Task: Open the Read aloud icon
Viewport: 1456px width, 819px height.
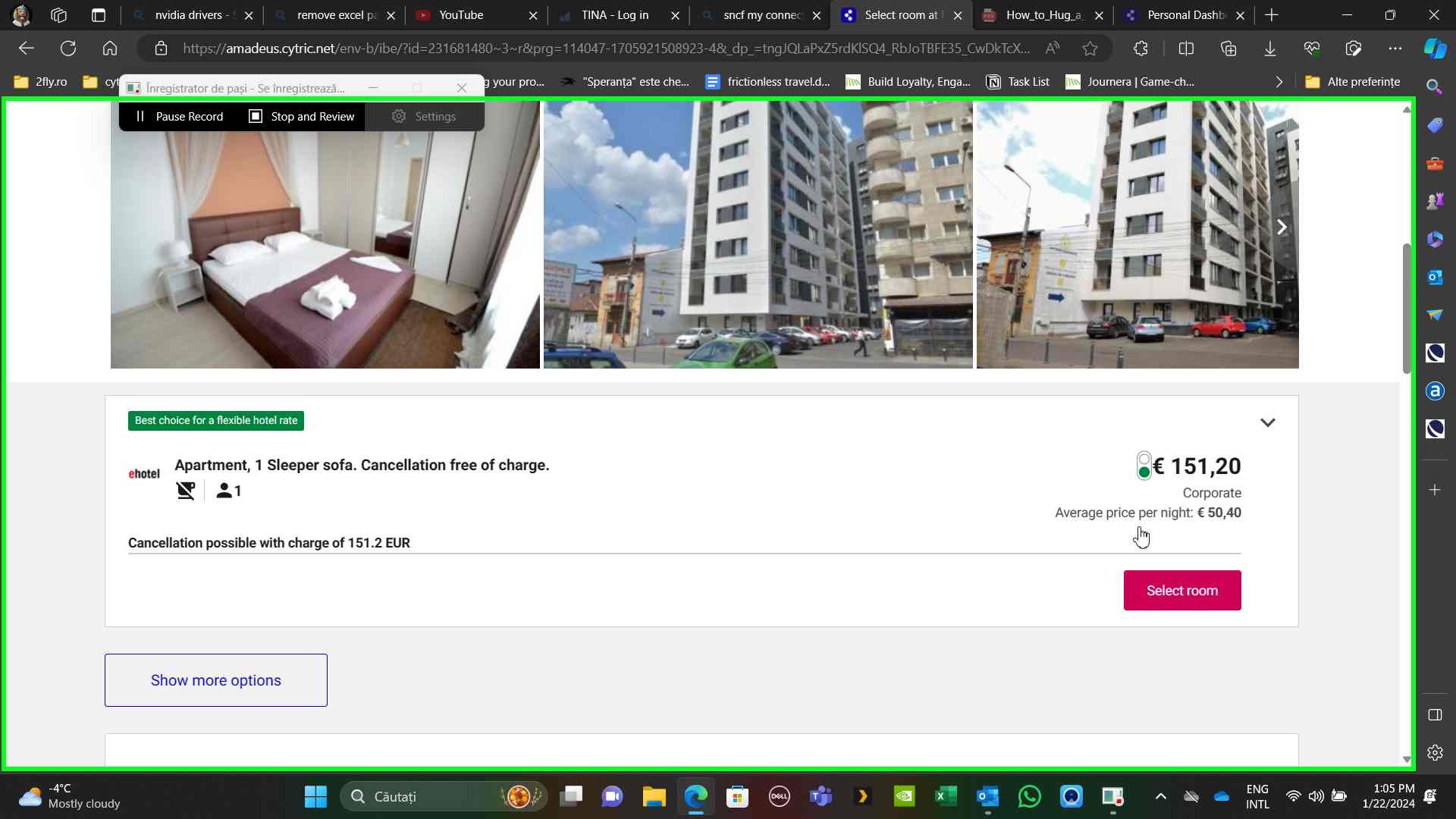Action: click(x=1053, y=49)
